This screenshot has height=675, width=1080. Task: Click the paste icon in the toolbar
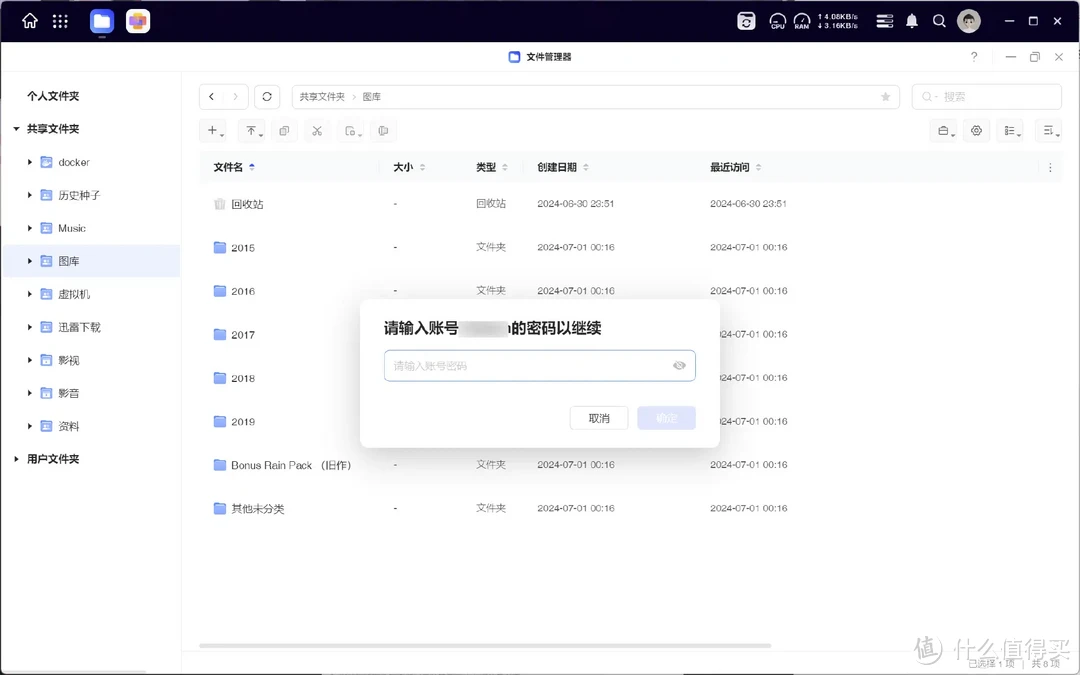click(352, 130)
